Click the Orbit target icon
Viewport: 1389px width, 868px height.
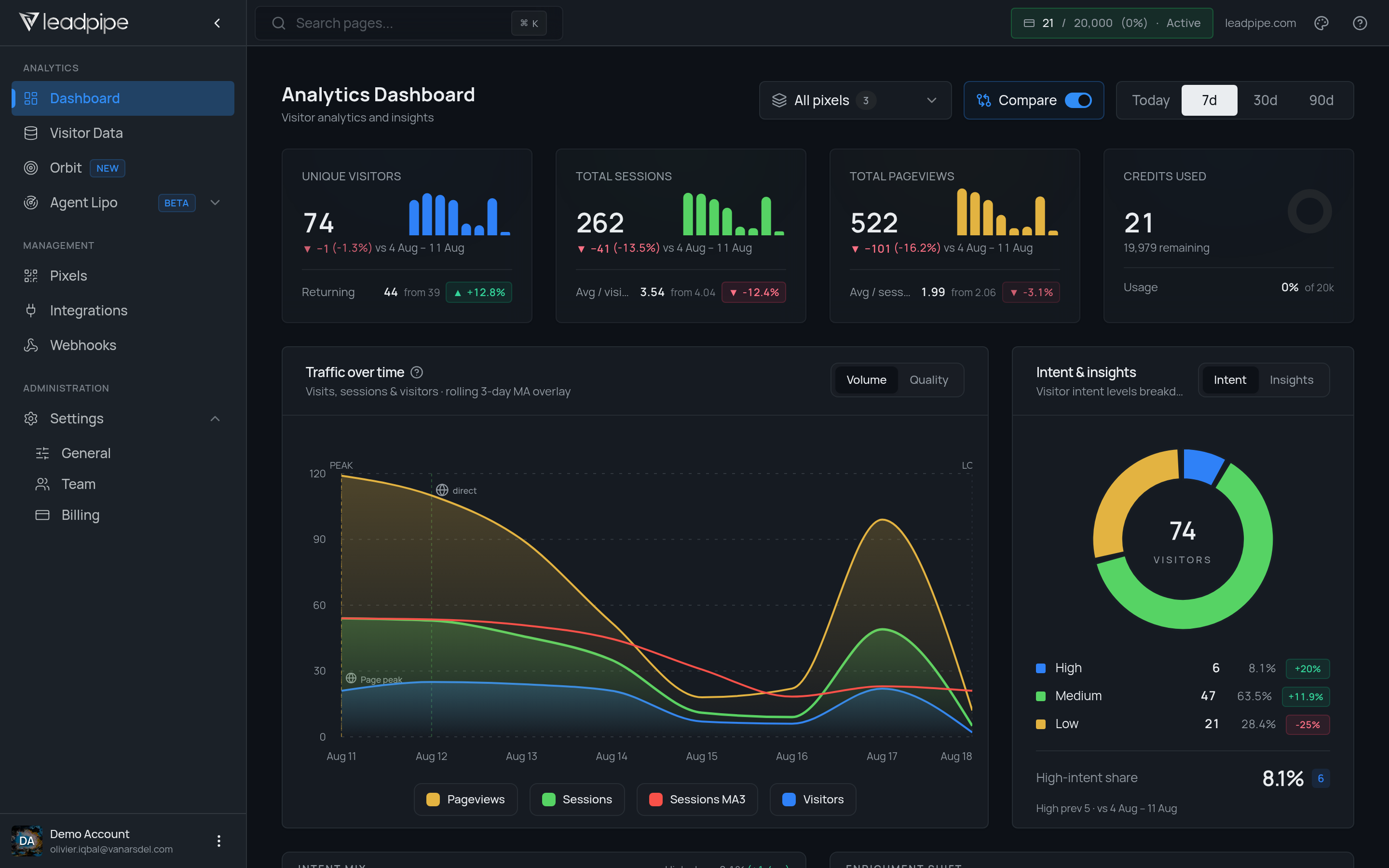tap(31, 168)
